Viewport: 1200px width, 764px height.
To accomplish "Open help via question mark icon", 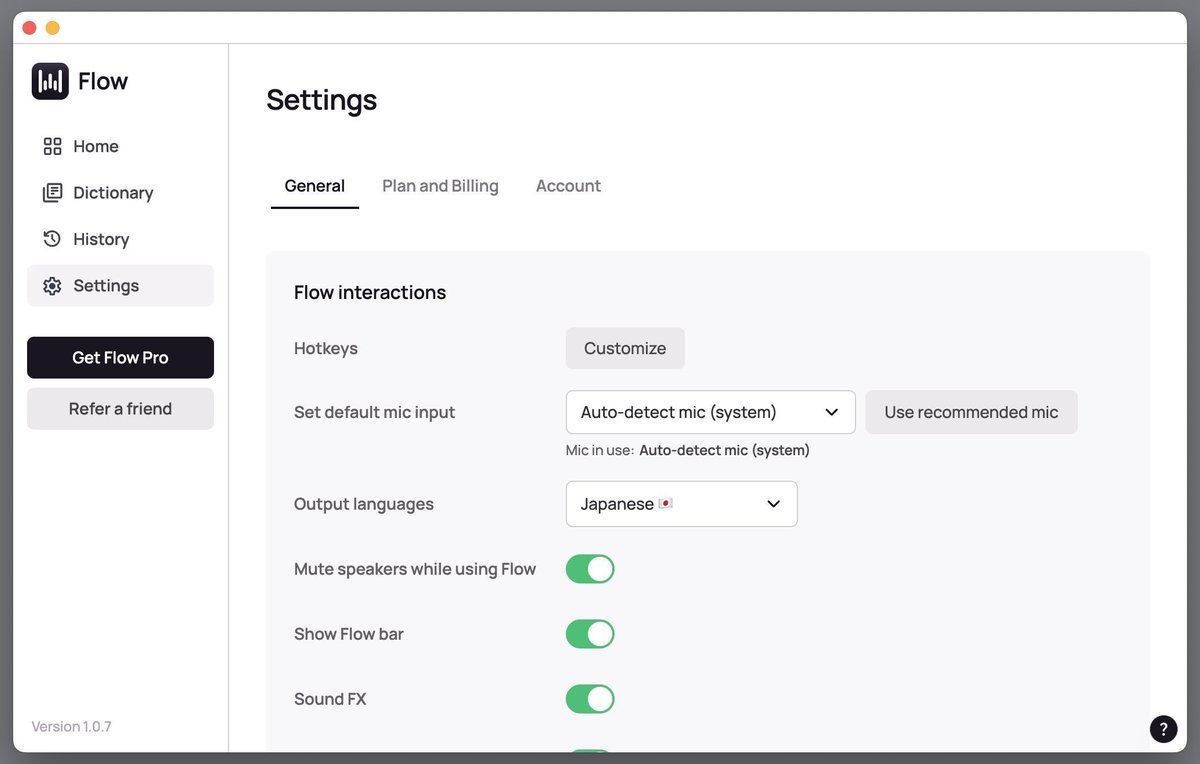I will click(x=1163, y=729).
